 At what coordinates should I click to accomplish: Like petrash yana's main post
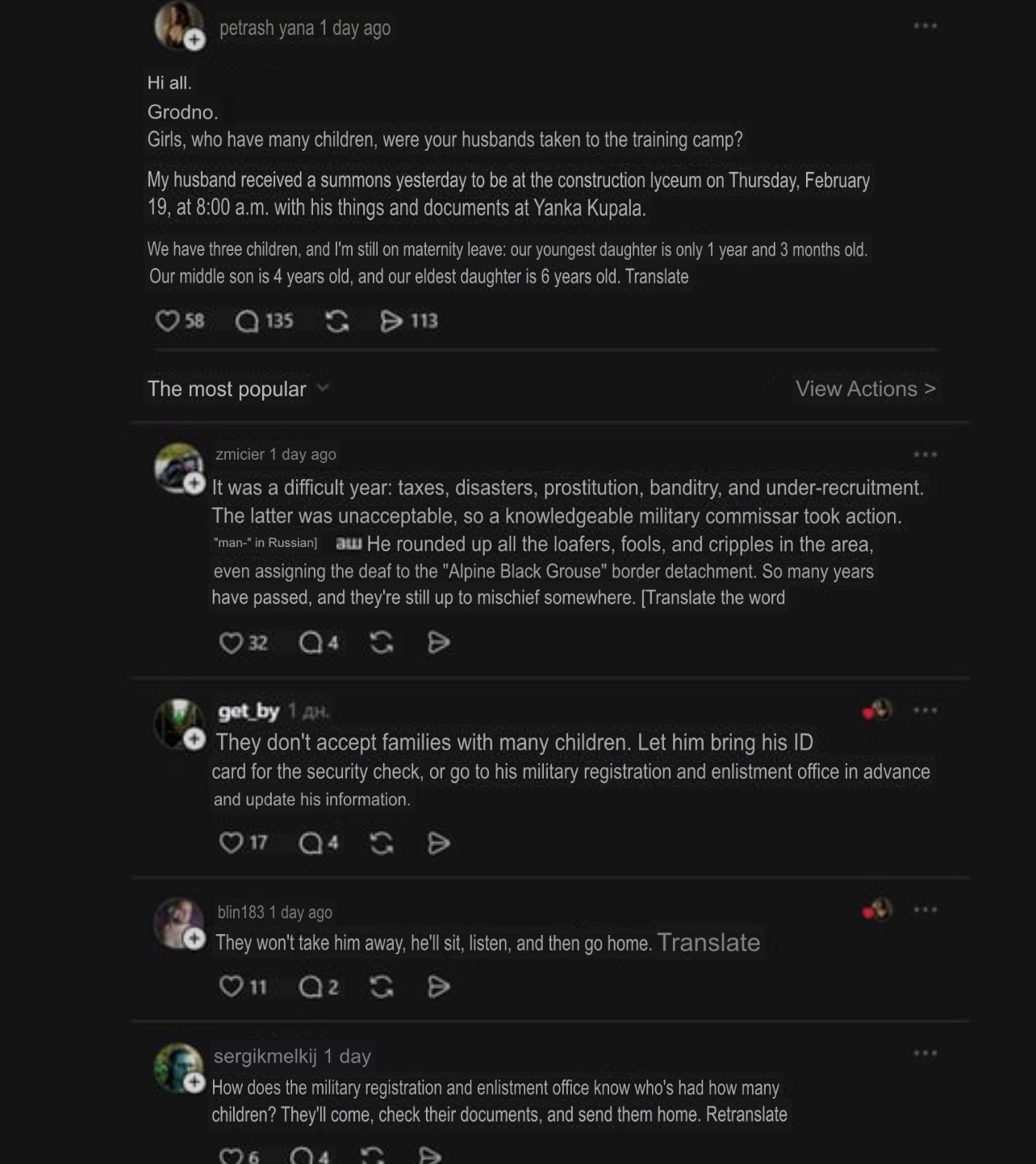[x=167, y=321]
